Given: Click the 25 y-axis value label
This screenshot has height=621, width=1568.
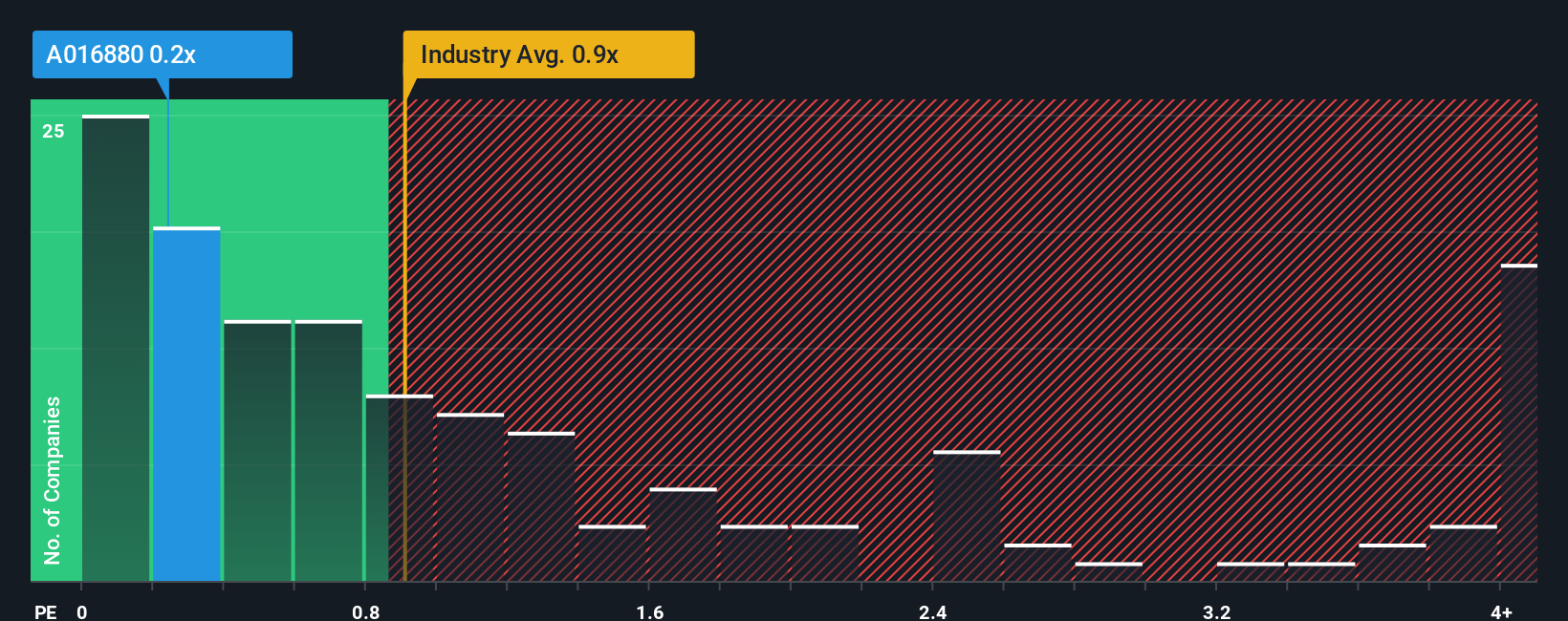Looking at the screenshot, I should (x=54, y=131).
